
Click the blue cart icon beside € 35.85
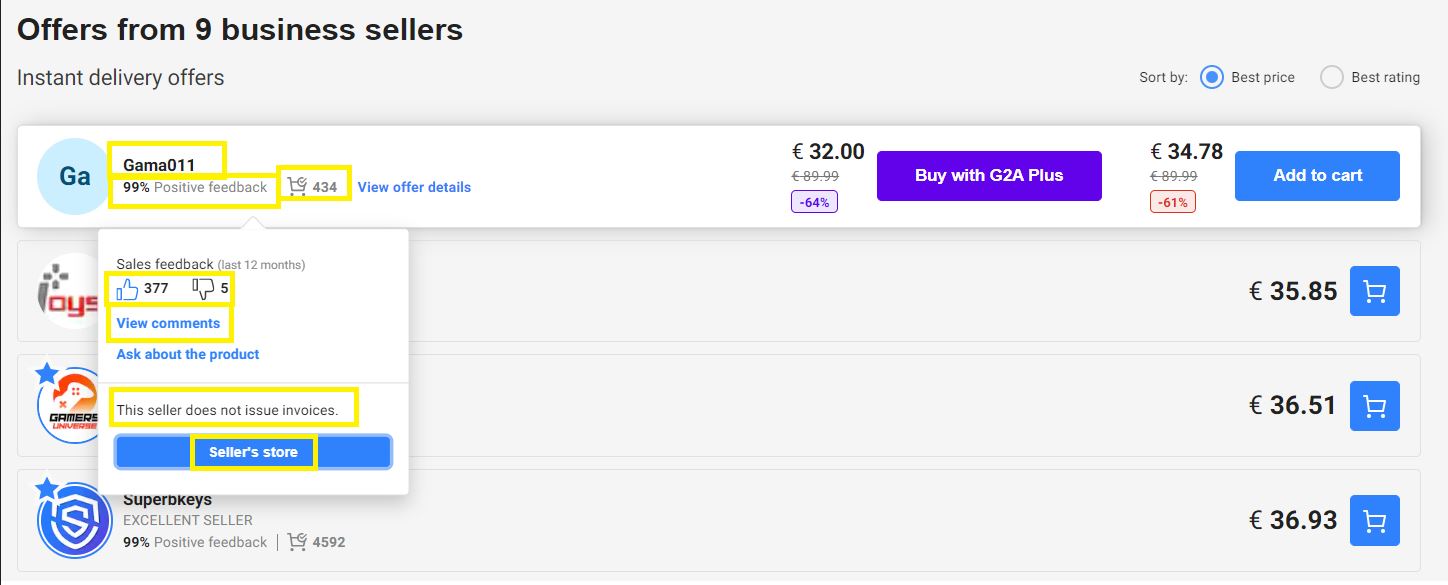(x=1374, y=291)
